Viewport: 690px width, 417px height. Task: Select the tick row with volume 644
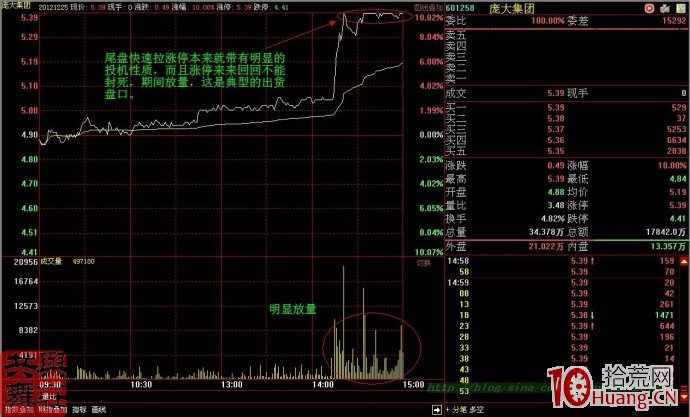(x=561, y=326)
